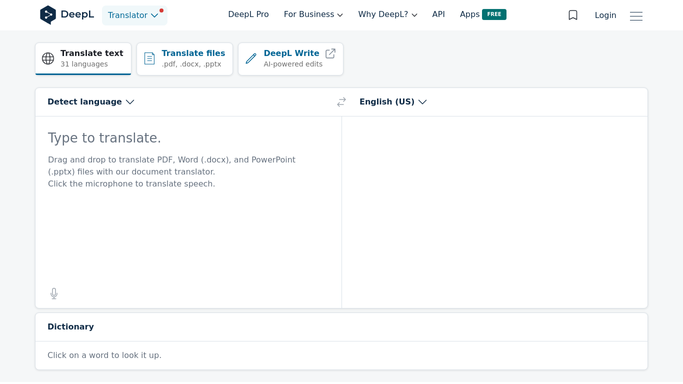Swap source and target languages
Viewport: 683px width, 384px height.
pos(341,102)
